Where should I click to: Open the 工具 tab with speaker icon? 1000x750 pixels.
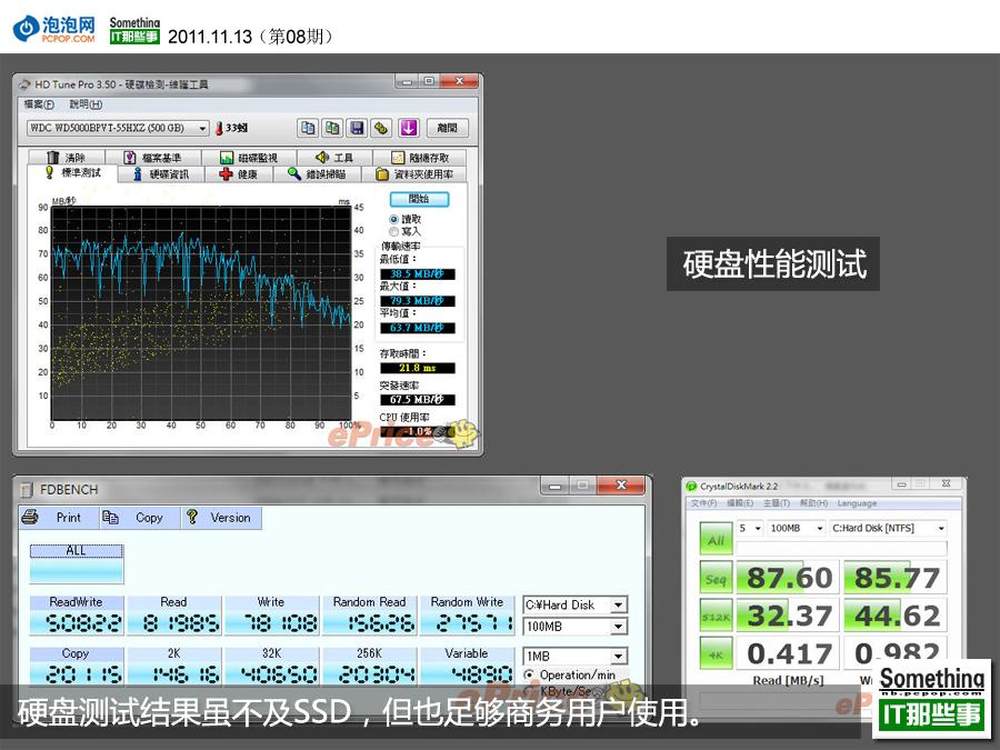[x=334, y=157]
